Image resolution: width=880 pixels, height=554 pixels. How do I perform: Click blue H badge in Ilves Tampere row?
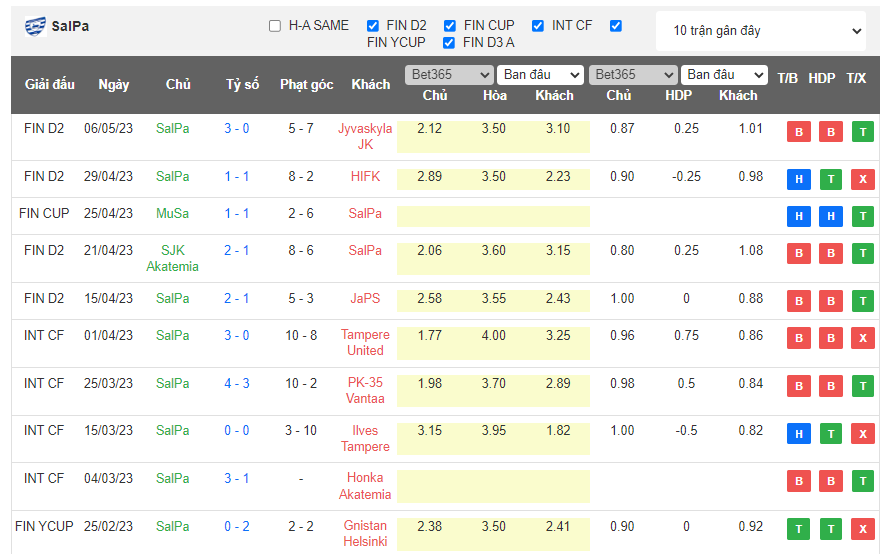pos(798,434)
